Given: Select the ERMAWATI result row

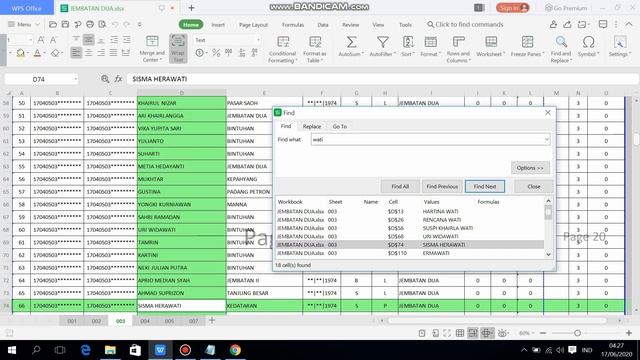Looking at the screenshot, I should tap(409, 253).
